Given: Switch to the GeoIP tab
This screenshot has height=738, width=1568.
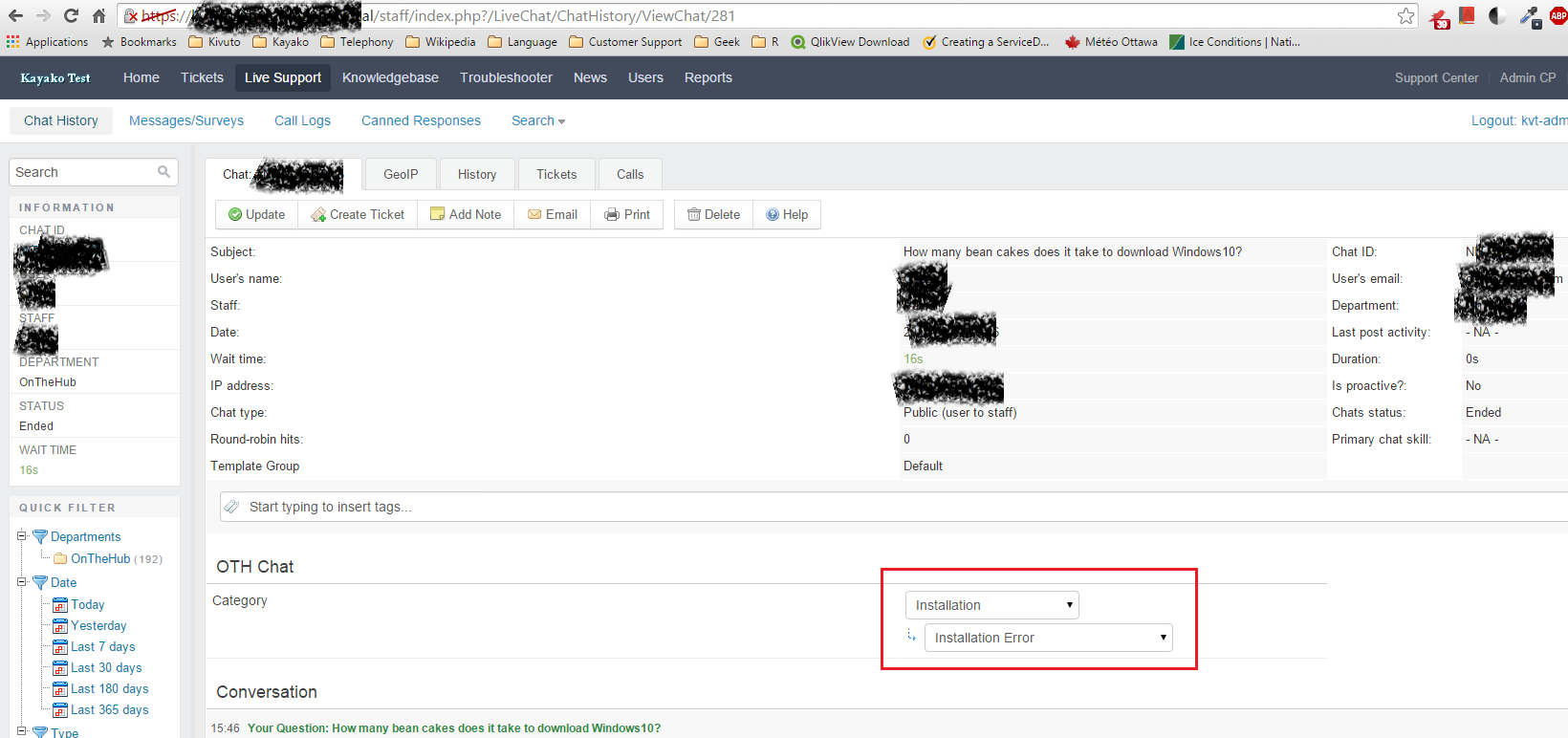Looking at the screenshot, I should [x=401, y=174].
